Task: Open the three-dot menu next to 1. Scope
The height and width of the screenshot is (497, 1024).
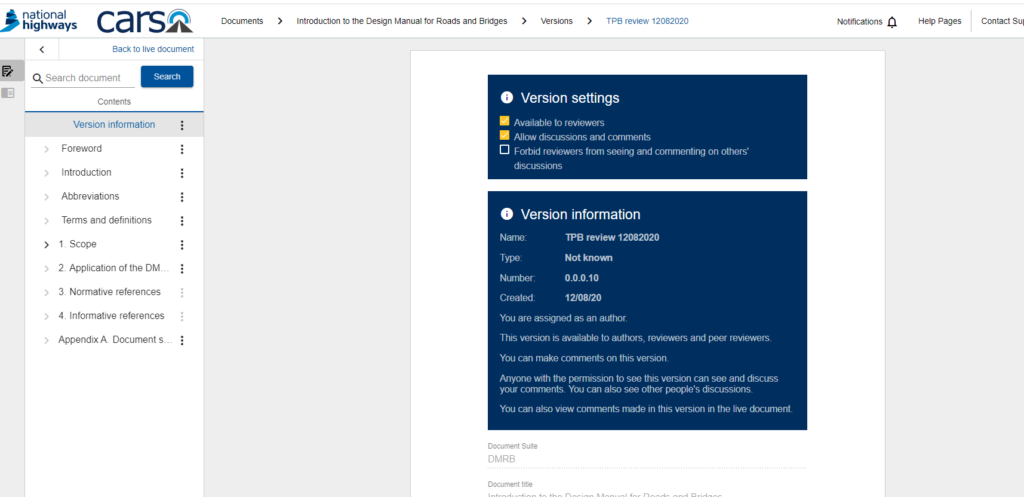Action: click(182, 245)
